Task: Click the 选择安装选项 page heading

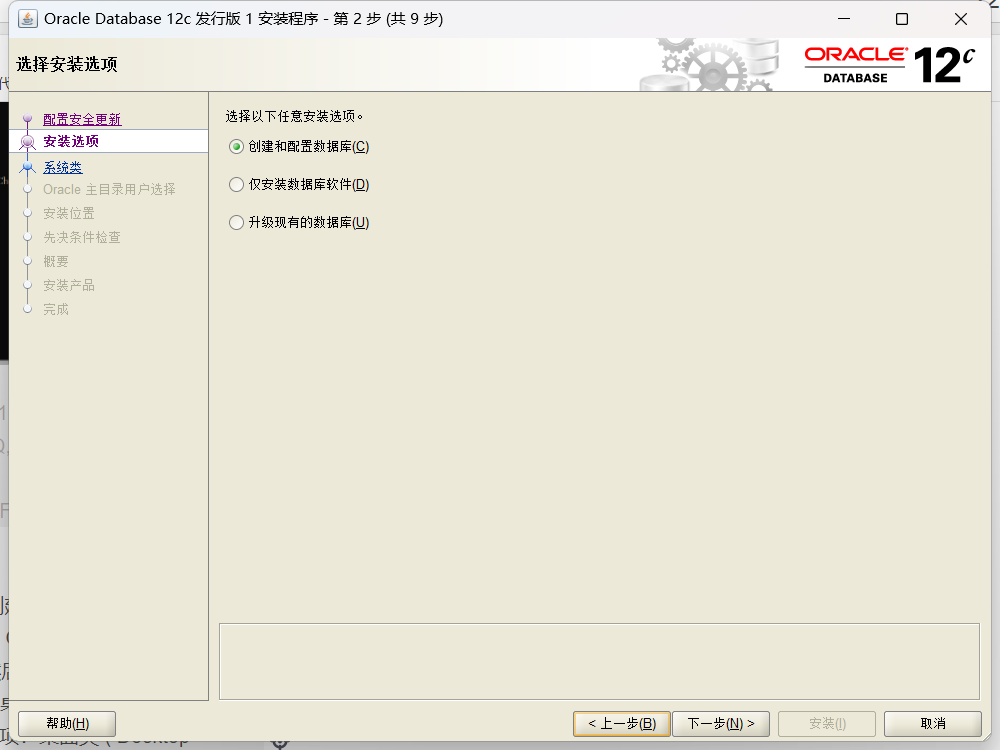Action: (67, 64)
